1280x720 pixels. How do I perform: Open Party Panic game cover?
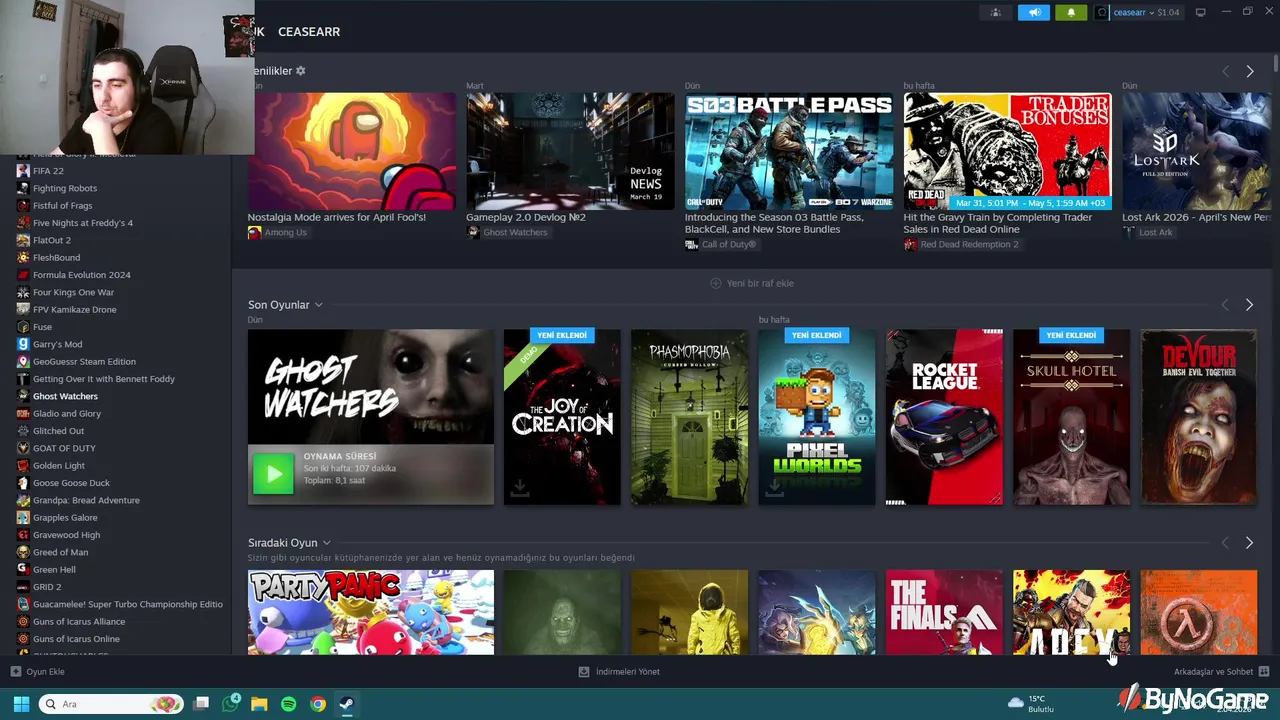click(x=371, y=612)
